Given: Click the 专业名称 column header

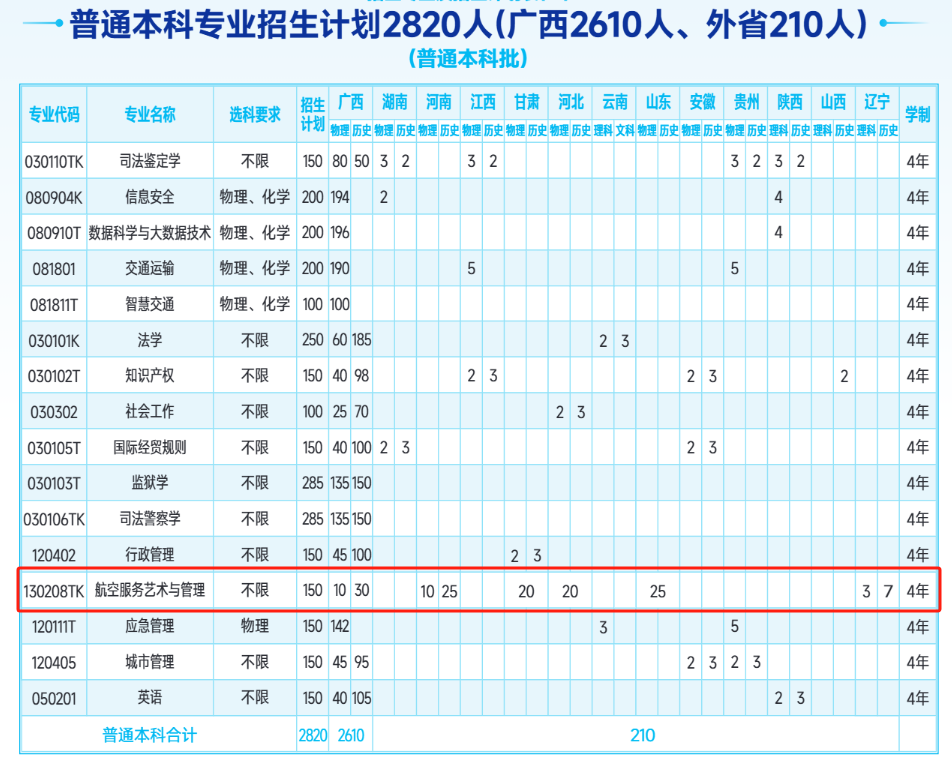Looking at the screenshot, I should (150, 114).
